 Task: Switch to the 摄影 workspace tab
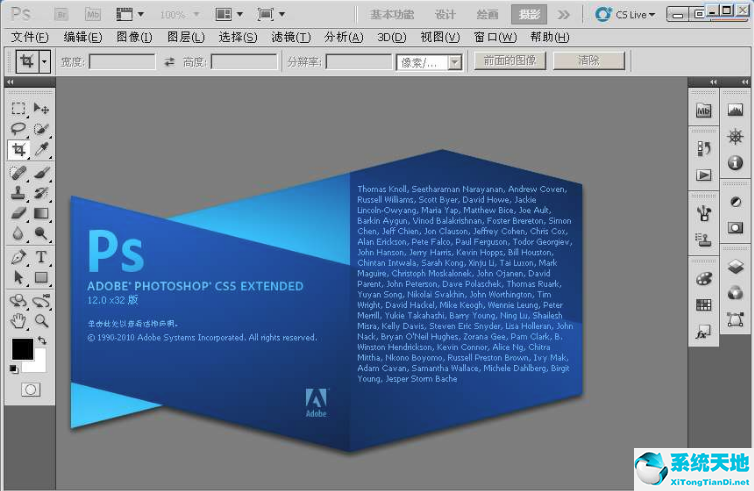(x=529, y=14)
